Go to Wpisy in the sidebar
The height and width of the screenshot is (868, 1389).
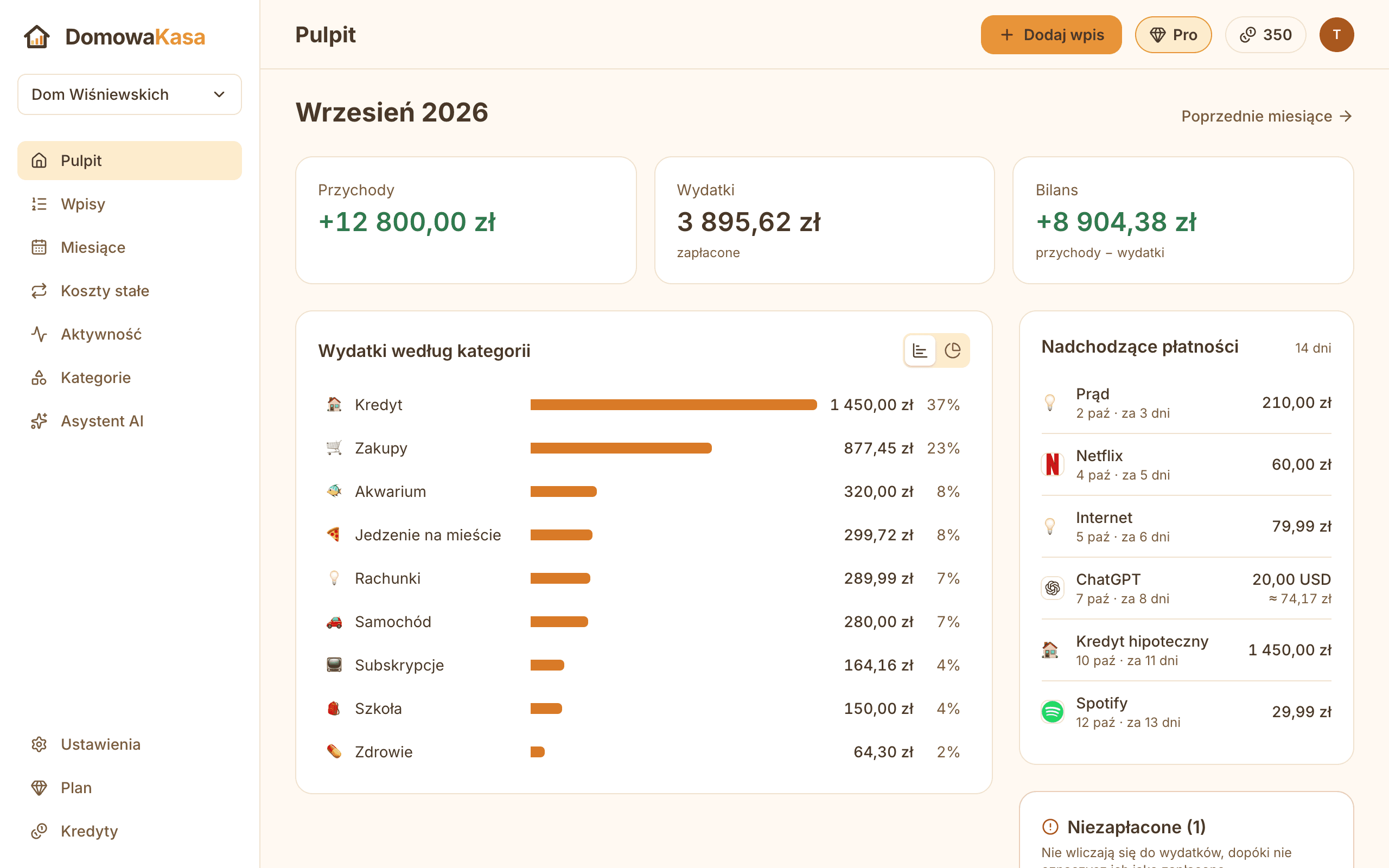[129, 204]
